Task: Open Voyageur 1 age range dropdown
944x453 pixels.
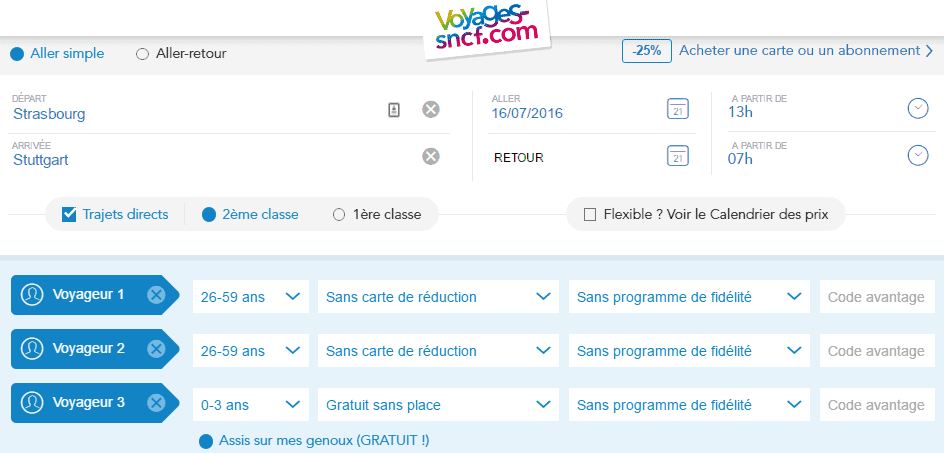Action: pyautogui.click(x=250, y=296)
